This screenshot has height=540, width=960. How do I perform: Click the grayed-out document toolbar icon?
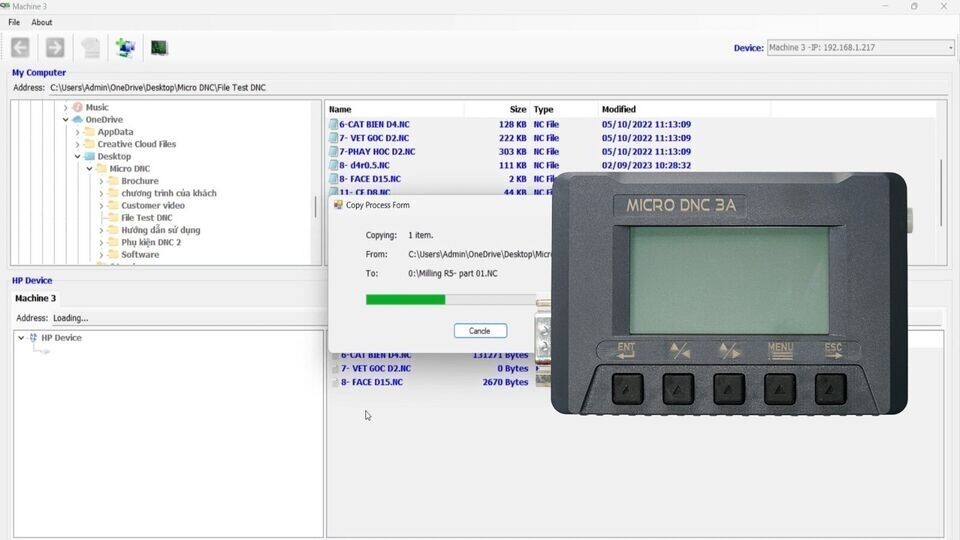91,47
